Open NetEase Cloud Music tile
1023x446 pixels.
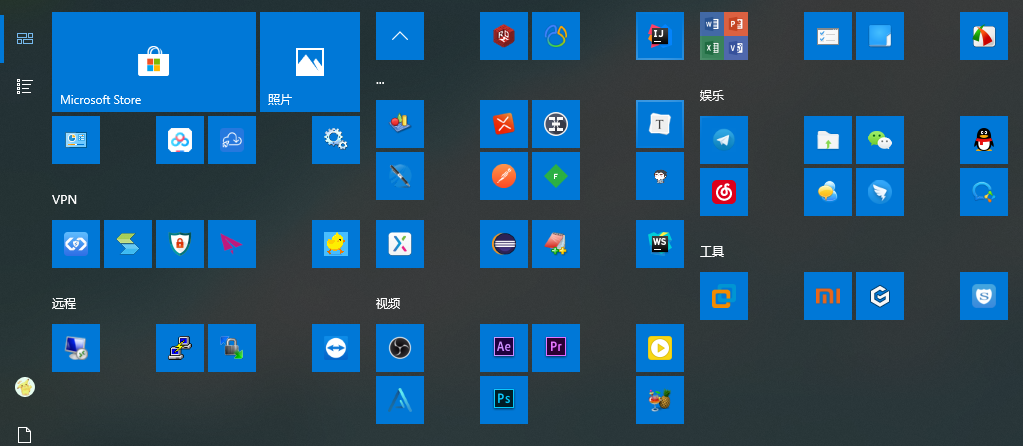(724, 192)
